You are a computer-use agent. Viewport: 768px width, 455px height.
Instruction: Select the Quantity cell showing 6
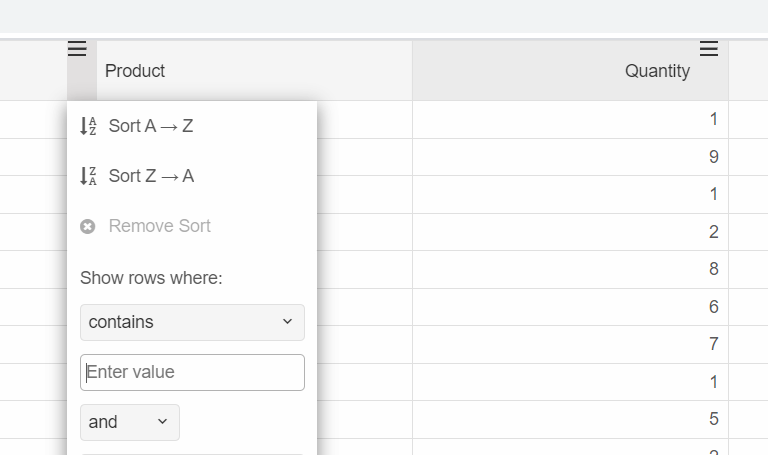[x=570, y=307]
